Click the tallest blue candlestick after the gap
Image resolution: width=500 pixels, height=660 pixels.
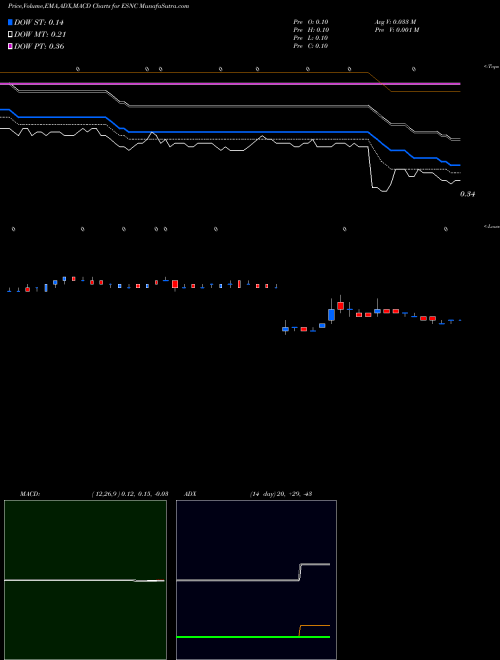(332, 315)
